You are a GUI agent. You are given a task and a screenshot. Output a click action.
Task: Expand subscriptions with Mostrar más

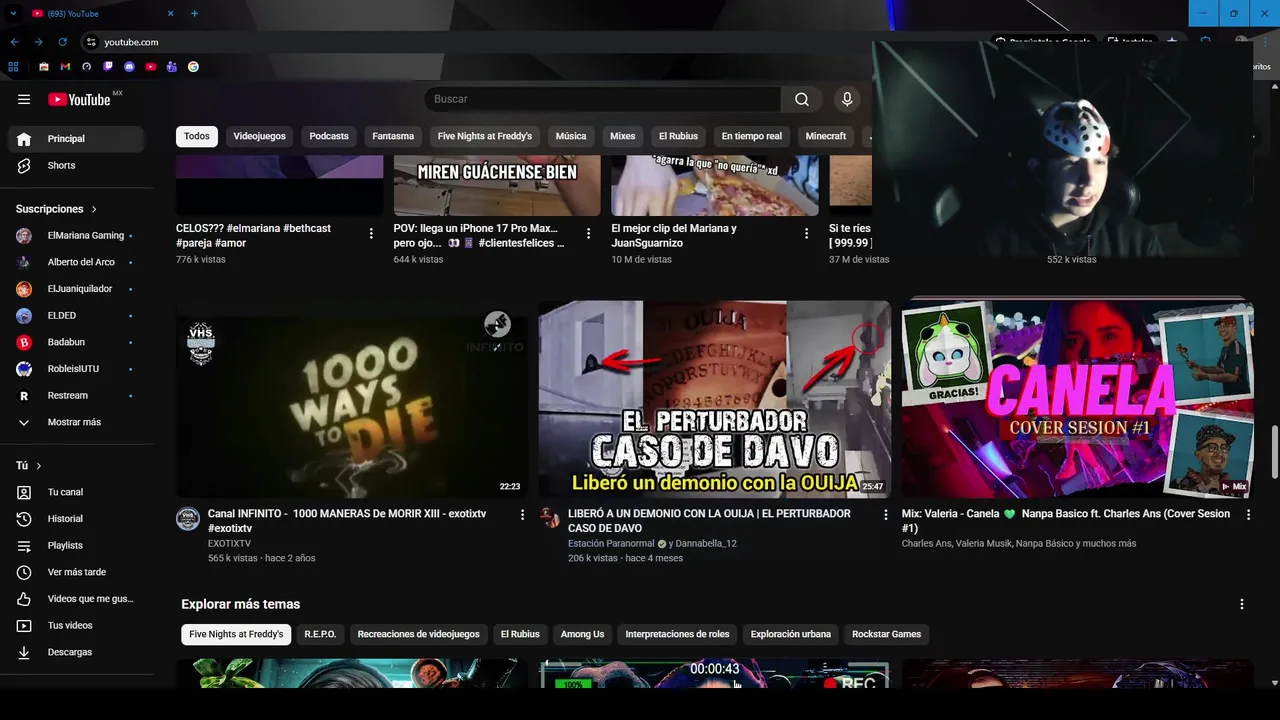tap(76, 422)
